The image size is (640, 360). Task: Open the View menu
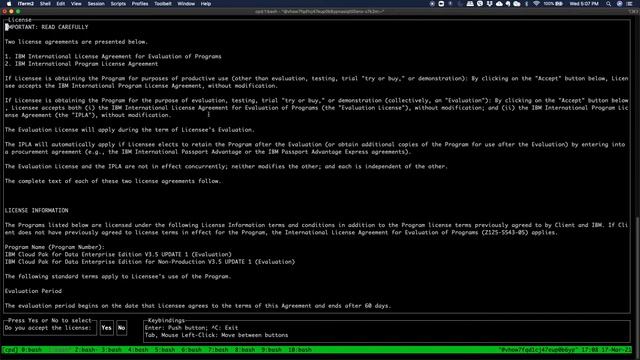point(76,4)
